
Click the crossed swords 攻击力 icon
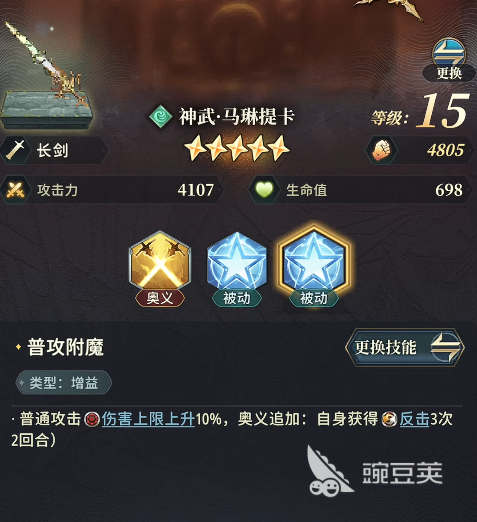pos(15,190)
